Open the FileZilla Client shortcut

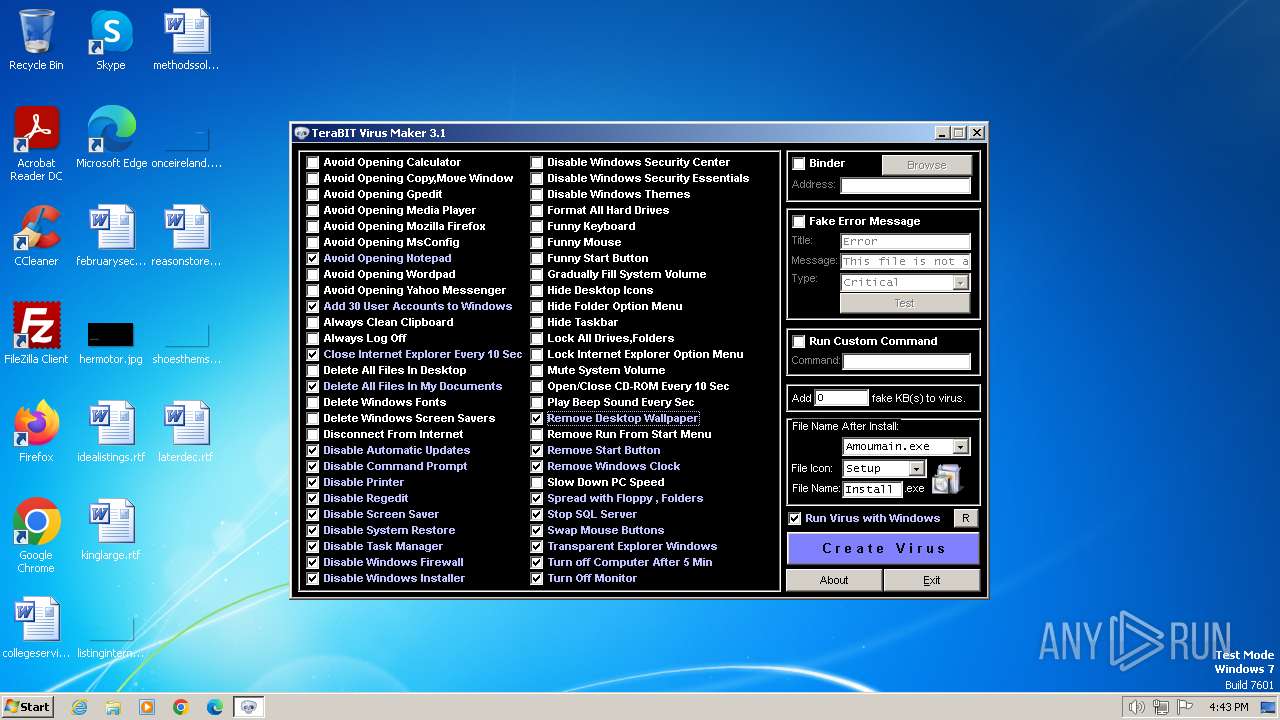click(36, 334)
